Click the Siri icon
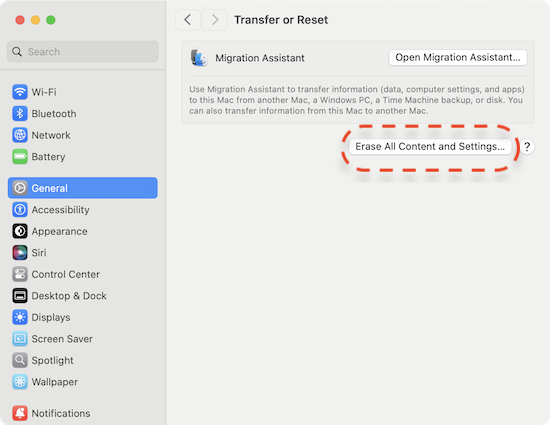The height and width of the screenshot is (425, 550). [x=20, y=252]
